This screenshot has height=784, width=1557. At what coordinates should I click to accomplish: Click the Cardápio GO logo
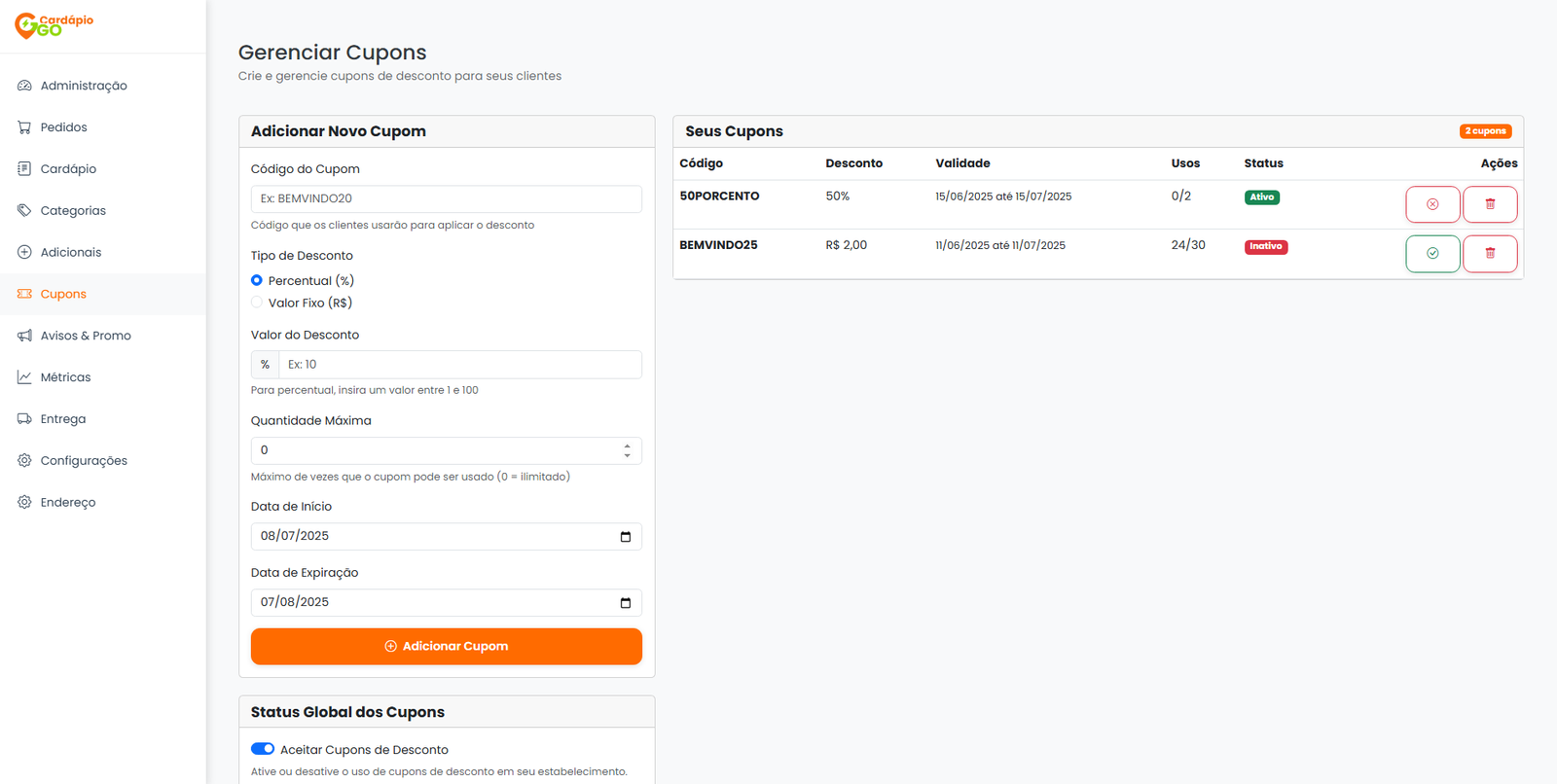tap(54, 25)
